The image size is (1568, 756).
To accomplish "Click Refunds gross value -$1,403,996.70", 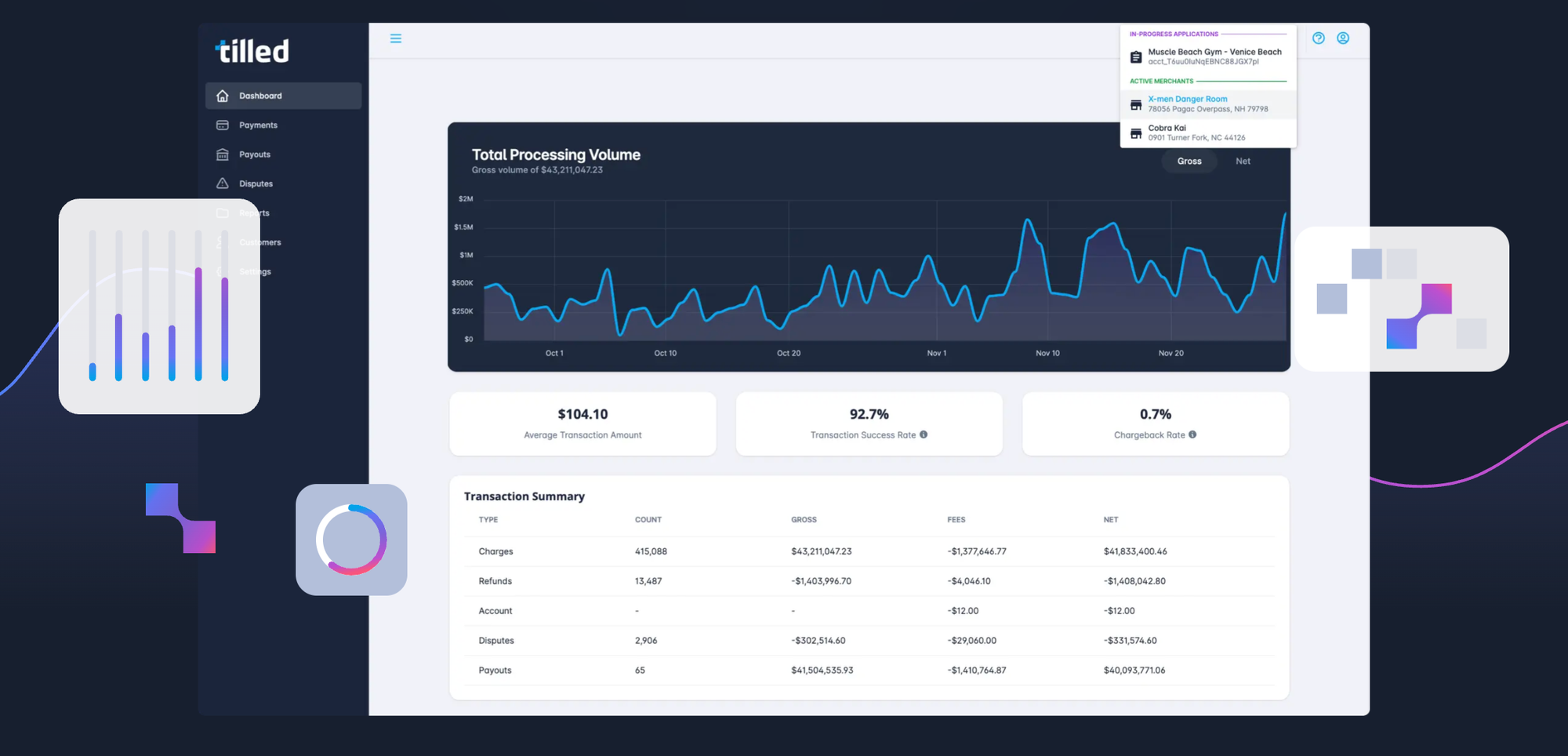I will click(x=821, y=581).
